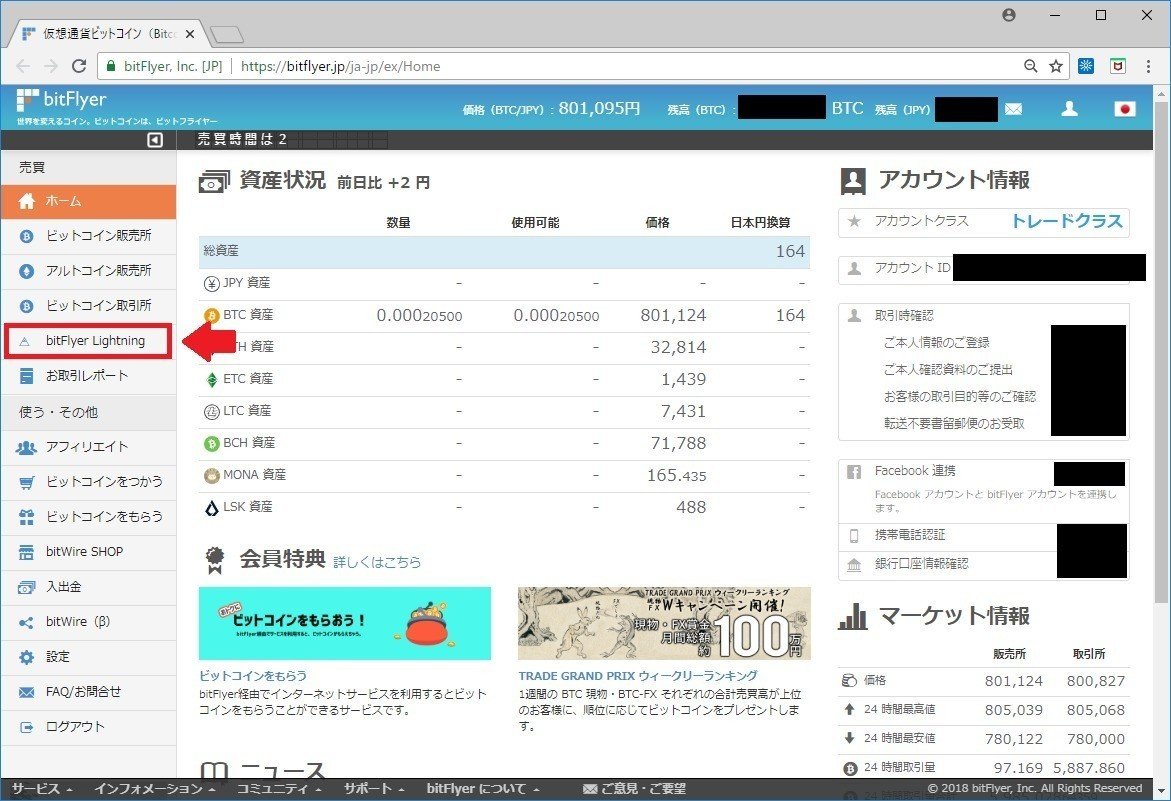
Task: Open the account profile icon in the header
Action: pyautogui.click(x=1069, y=108)
